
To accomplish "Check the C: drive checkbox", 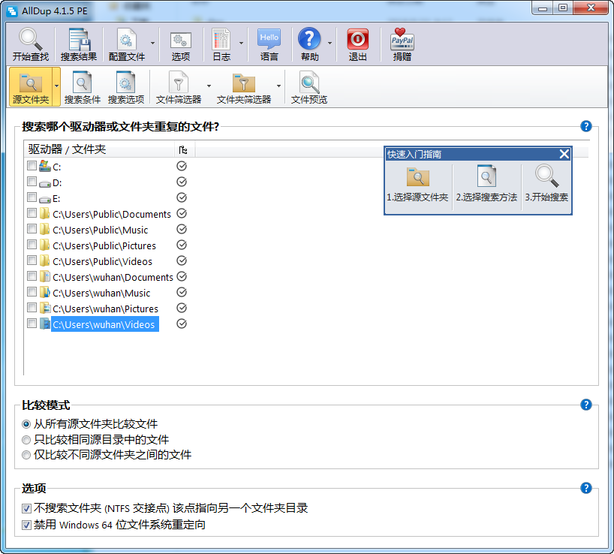I will pyautogui.click(x=32, y=166).
